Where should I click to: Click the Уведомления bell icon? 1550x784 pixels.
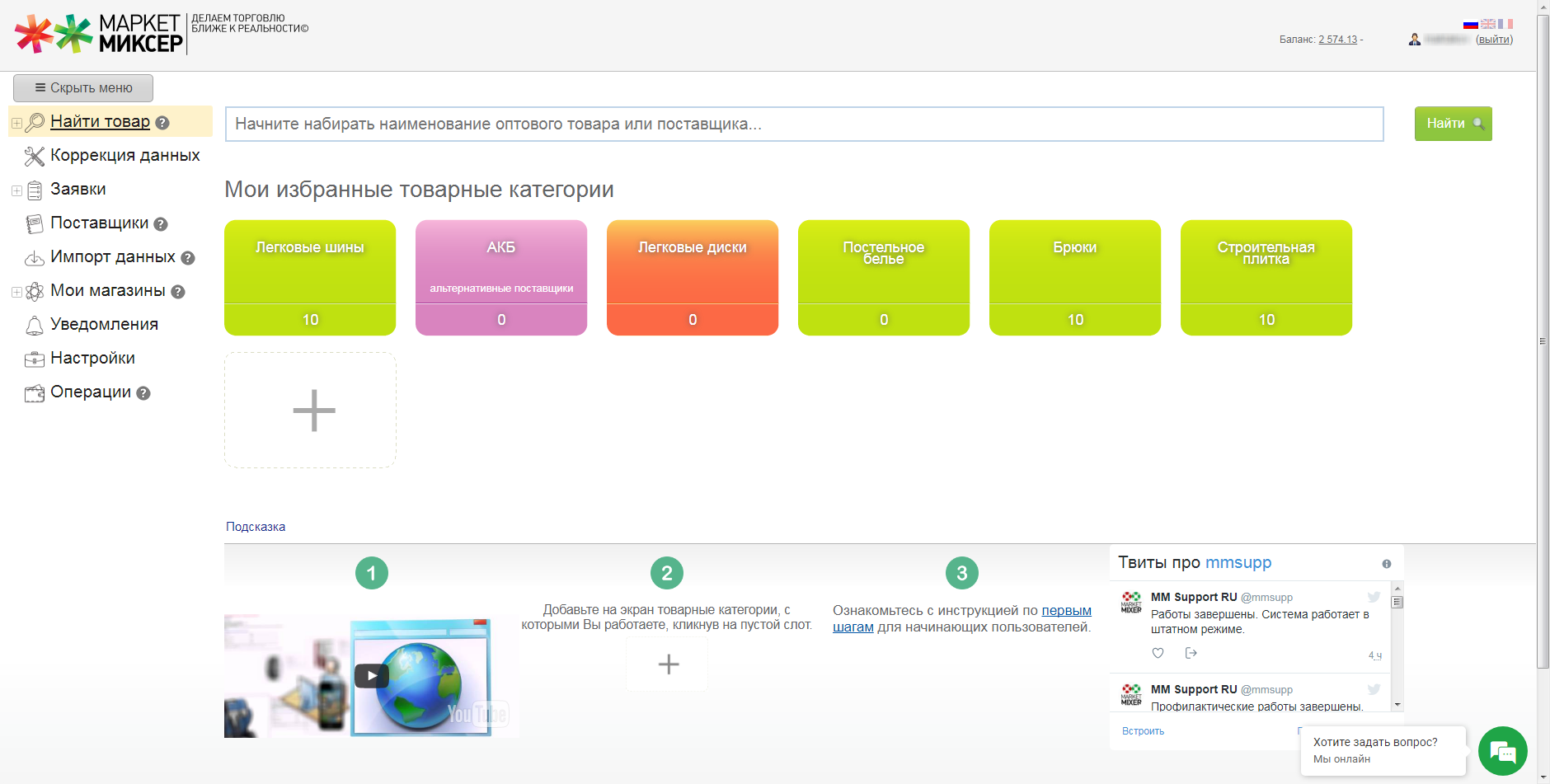pyautogui.click(x=35, y=326)
